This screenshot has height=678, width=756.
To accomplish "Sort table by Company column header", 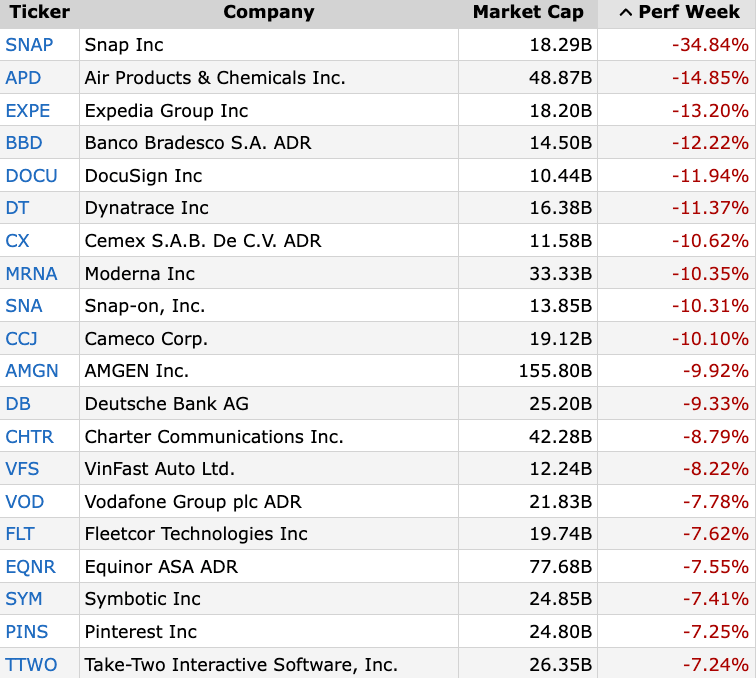I will (269, 12).
